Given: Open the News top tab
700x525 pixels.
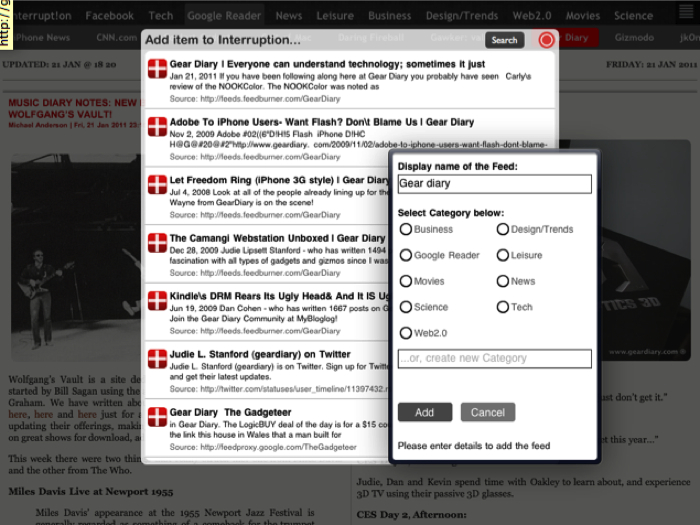Looking at the screenshot, I should click(x=289, y=16).
